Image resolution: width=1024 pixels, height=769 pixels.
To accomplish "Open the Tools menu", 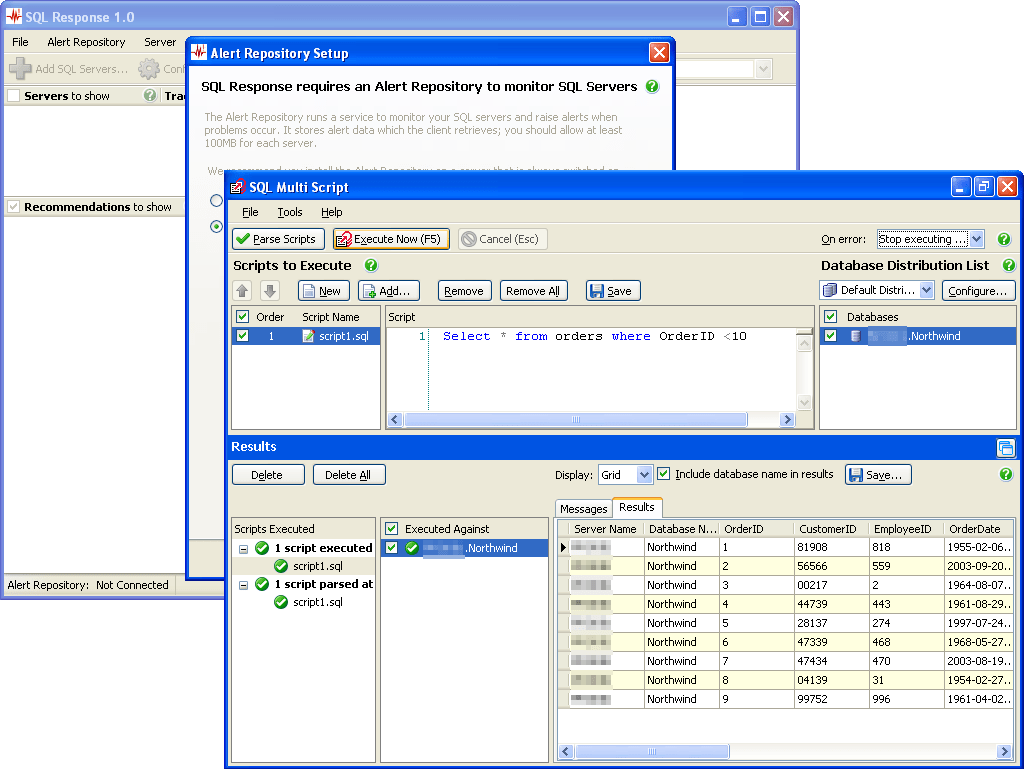I will click(x=290, y=212).
